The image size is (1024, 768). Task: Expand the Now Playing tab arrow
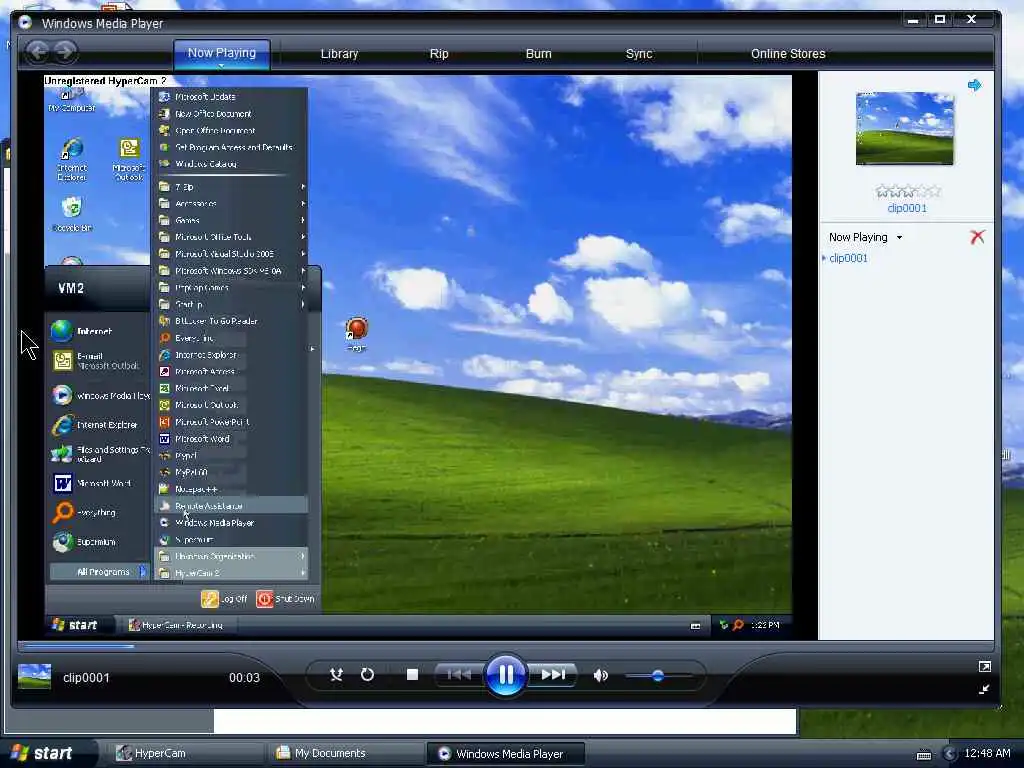coord(221,65)
